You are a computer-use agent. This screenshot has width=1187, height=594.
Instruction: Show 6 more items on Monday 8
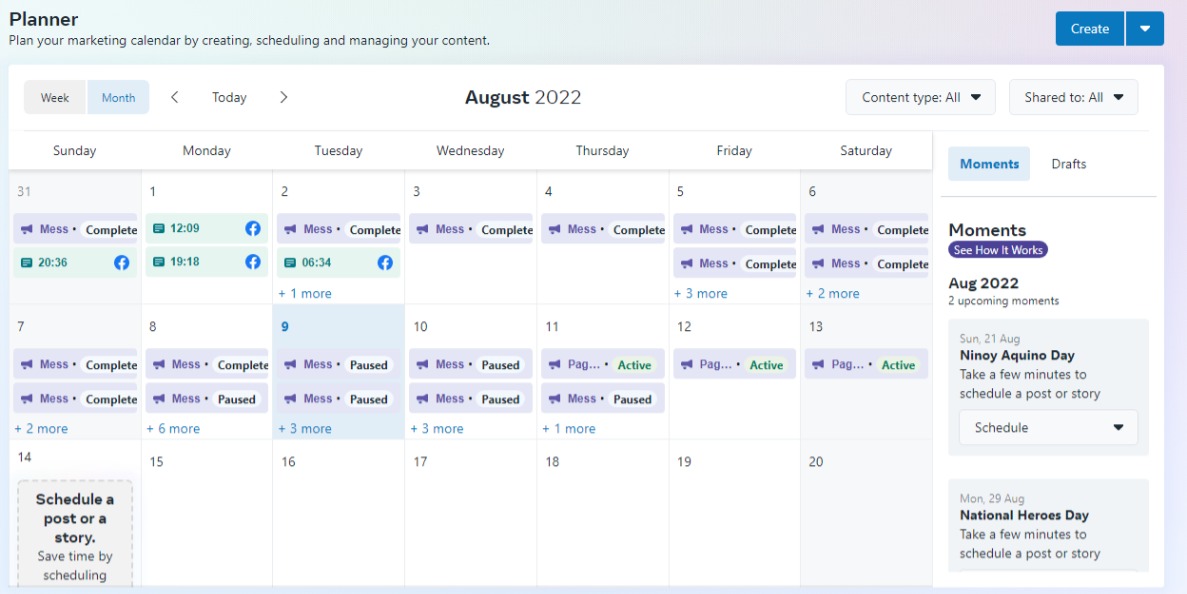click(x=173, y=429)
